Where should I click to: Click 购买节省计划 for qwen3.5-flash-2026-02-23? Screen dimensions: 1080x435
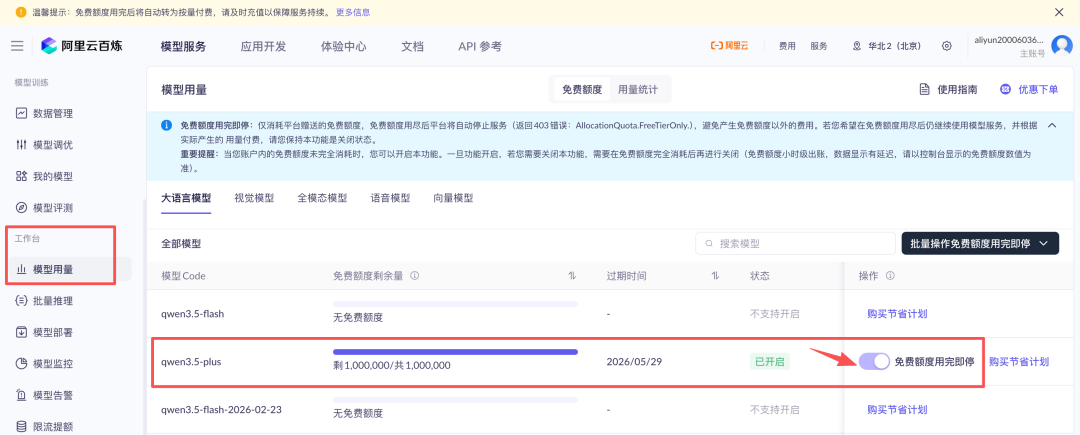[897, 410]
